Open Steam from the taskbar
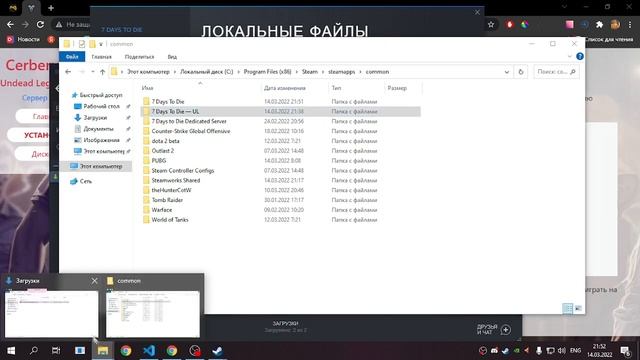The image size is (640, 360). [x=217, y=351]
